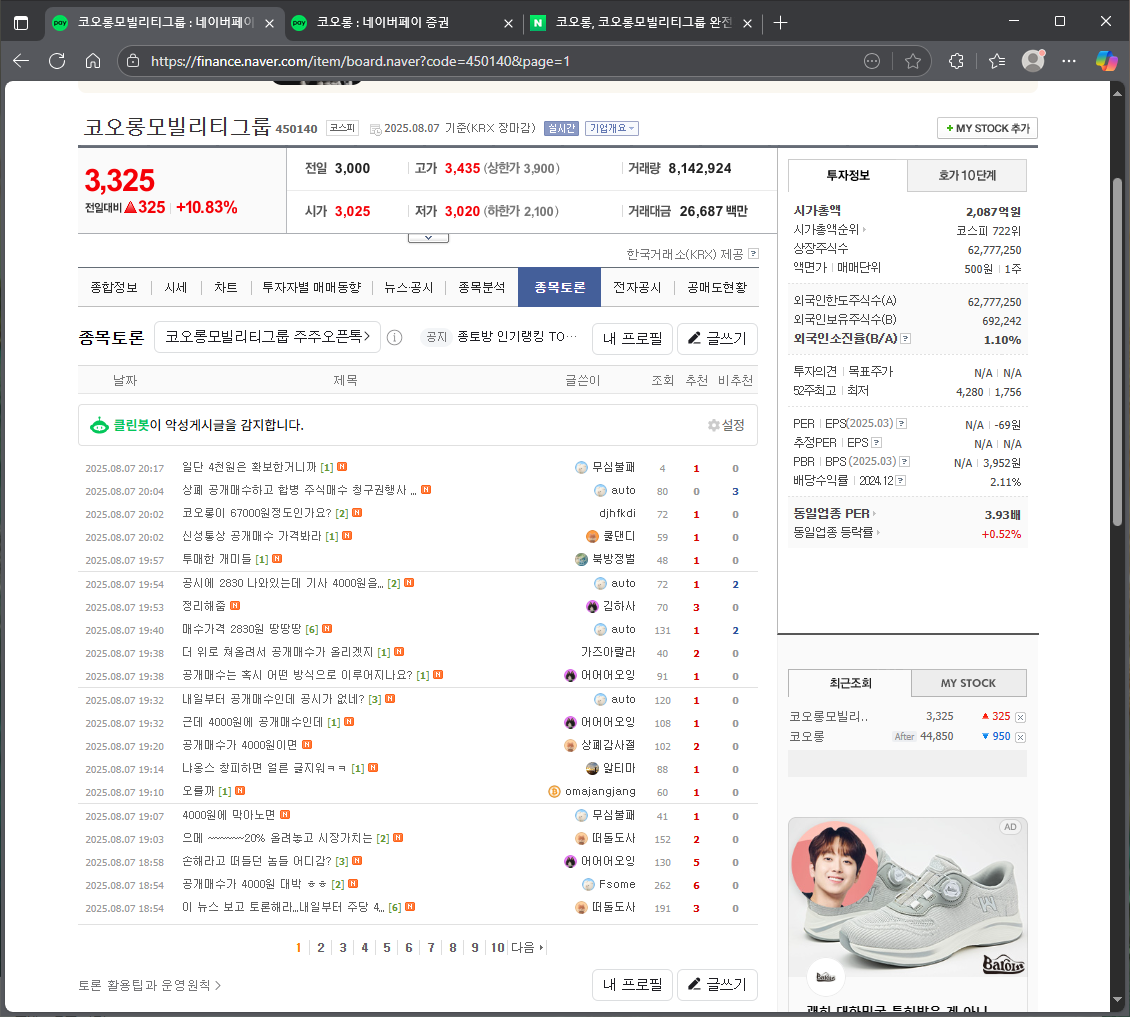Expand 시가총액순위 arrow

pyautogui.click(x=864, y=230)
